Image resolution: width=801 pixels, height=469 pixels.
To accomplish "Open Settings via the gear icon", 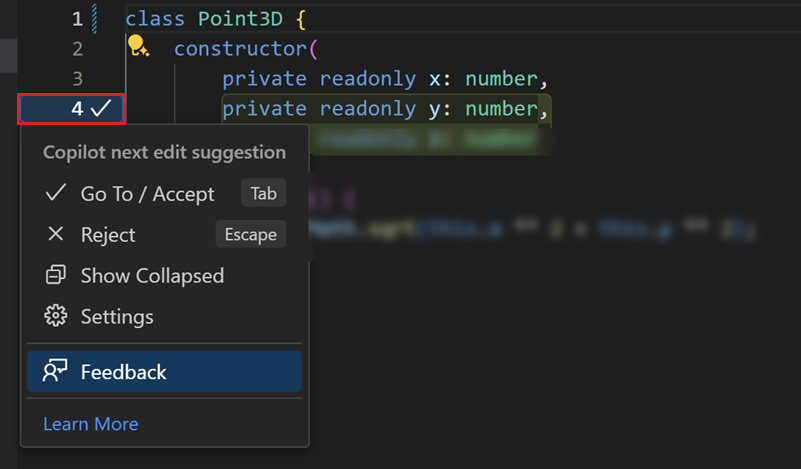I will point(56,317).
